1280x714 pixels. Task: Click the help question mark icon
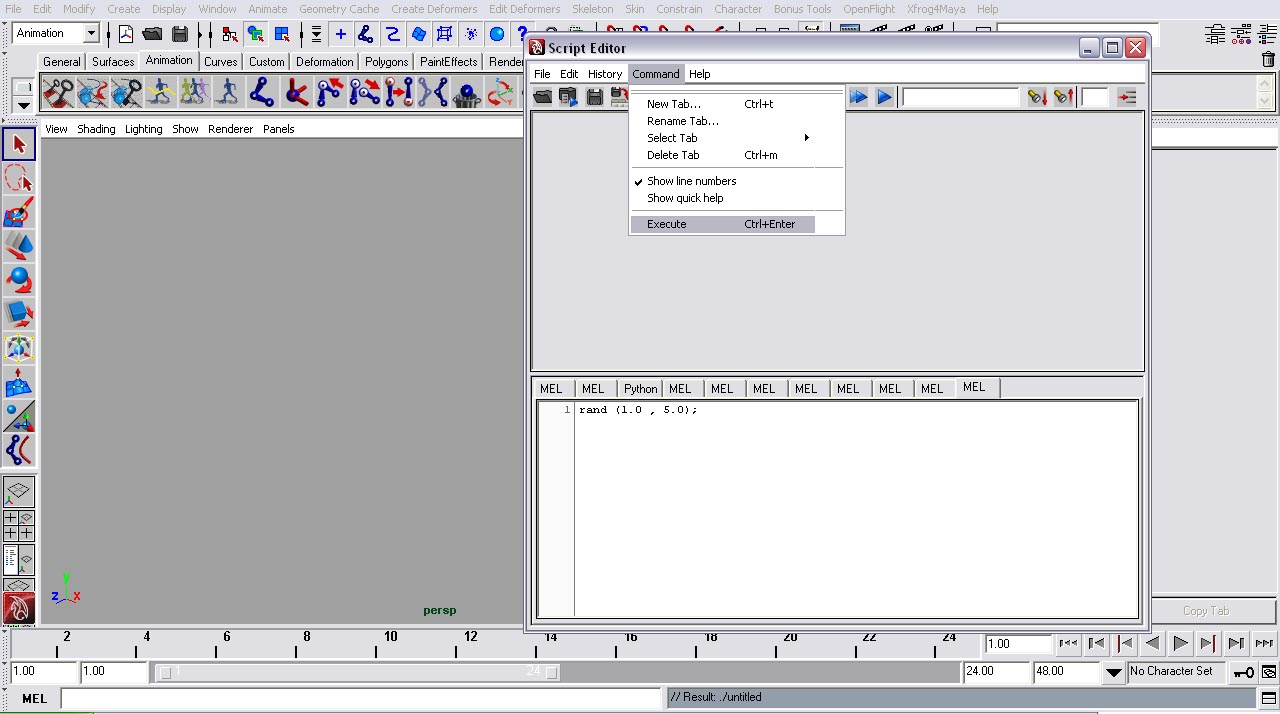click(522, 34)
